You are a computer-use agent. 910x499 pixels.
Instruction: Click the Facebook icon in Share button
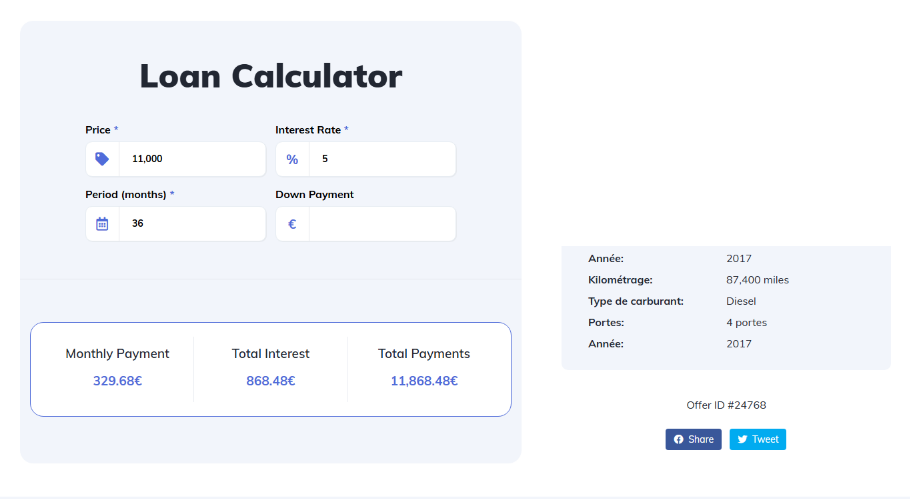[x=678, y=440]
